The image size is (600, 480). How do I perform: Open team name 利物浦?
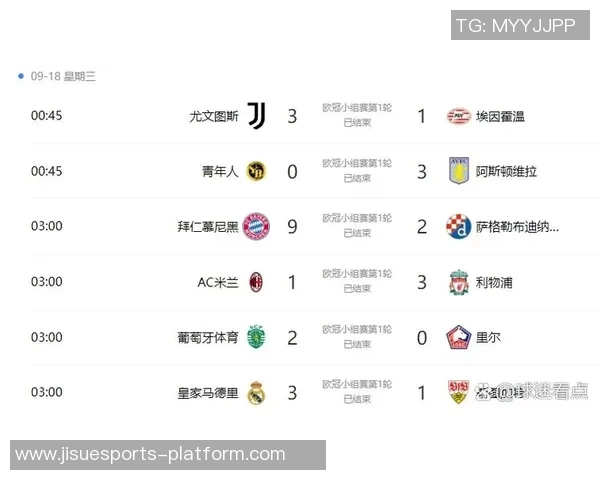[494, 282]
